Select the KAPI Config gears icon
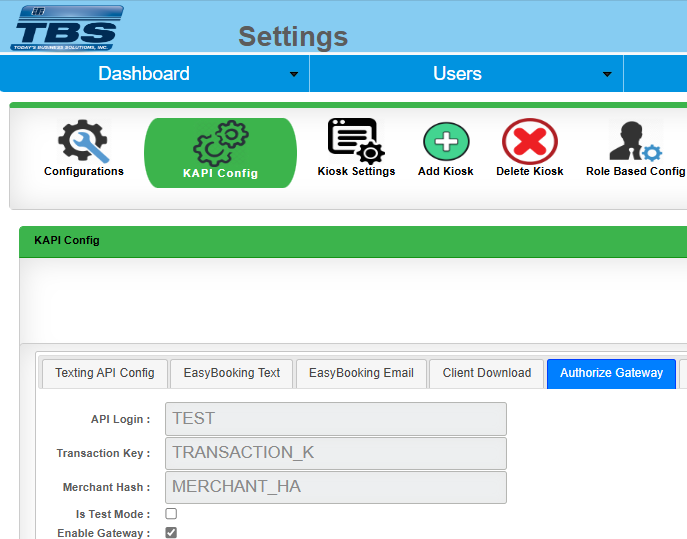687x539 pixels. 220,143
